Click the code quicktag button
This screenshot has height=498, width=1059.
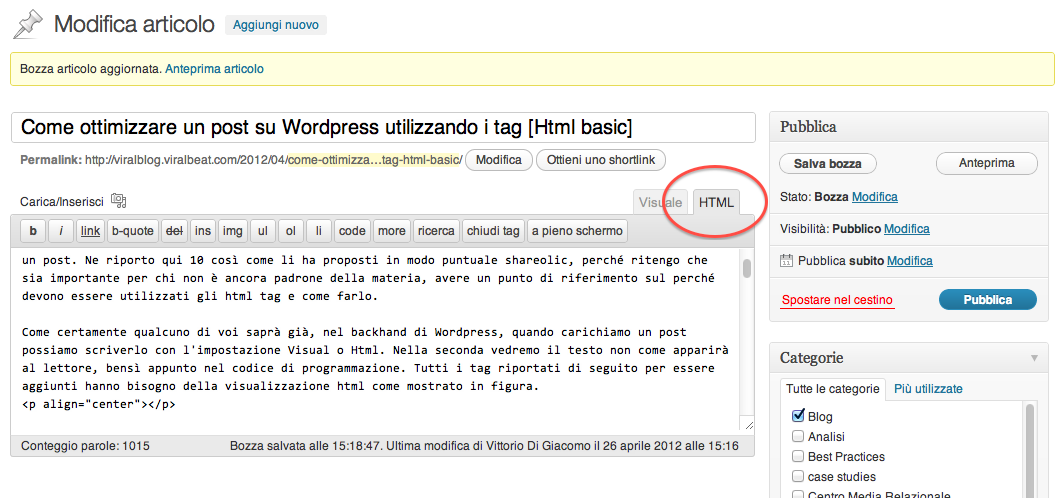[352, 231]
